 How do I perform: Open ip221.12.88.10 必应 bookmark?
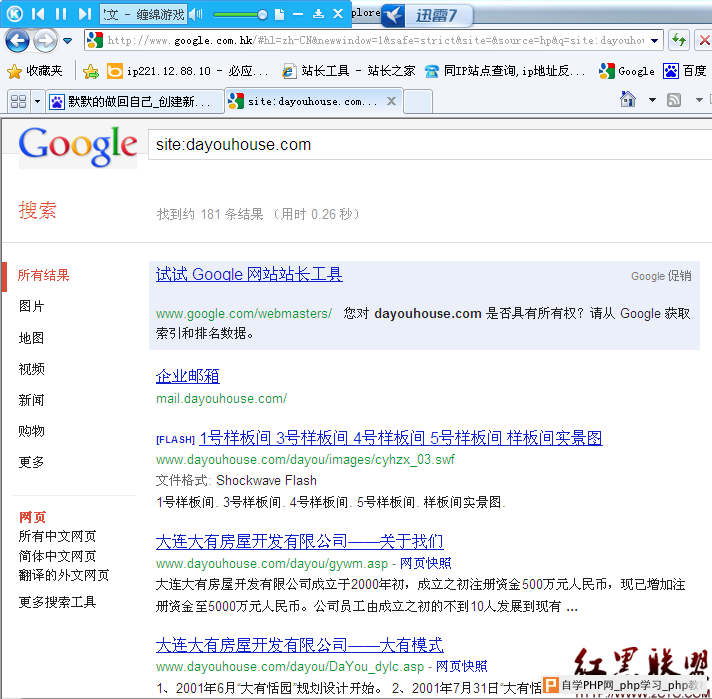tap(187, 71)
